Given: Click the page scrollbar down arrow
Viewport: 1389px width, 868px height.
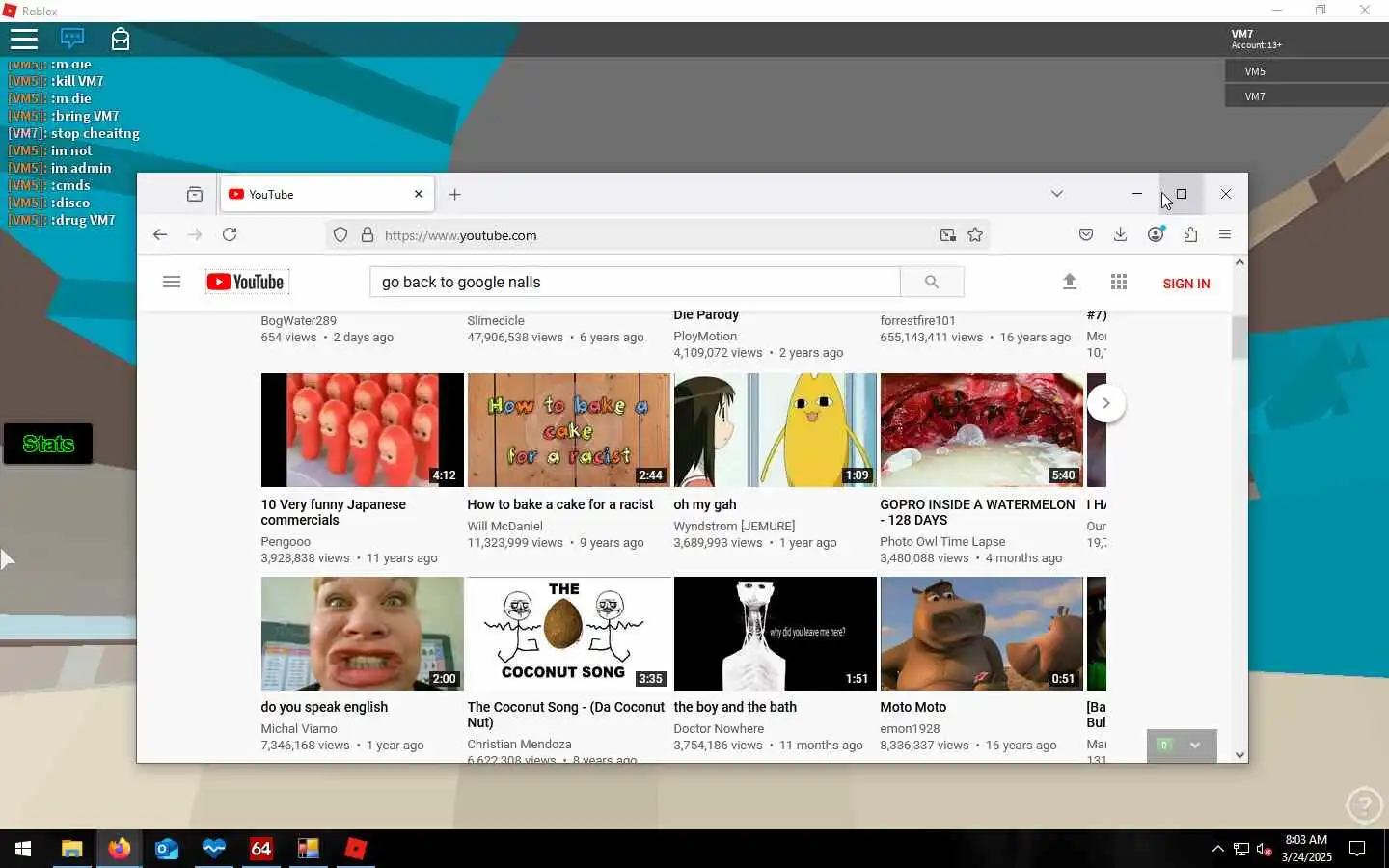Looking at the screenshot, I should coord(1240,755).
